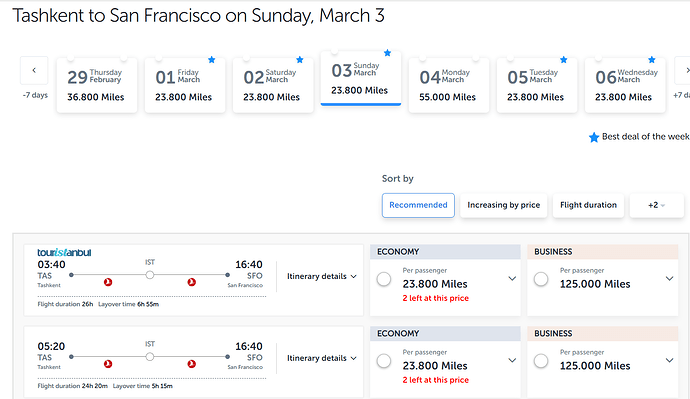
Task: Click the Layover time 6h 55m text
Action: [x=128, y=304]
